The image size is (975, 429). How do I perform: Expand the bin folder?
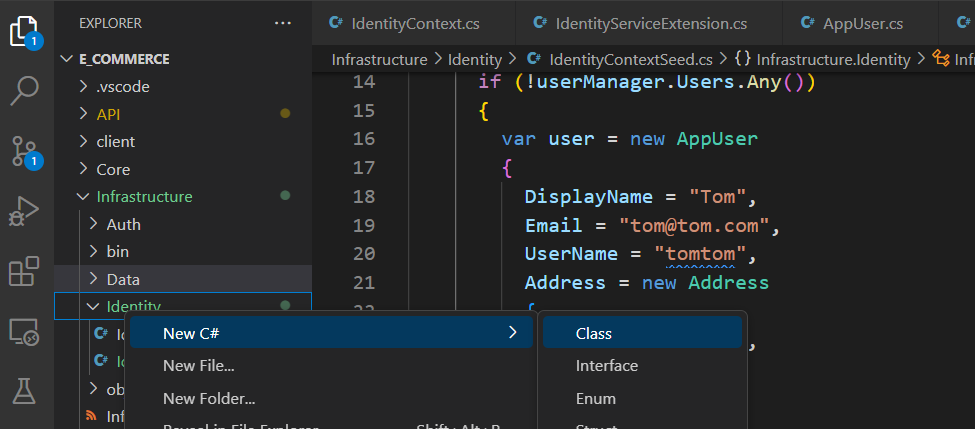point(93,251)
